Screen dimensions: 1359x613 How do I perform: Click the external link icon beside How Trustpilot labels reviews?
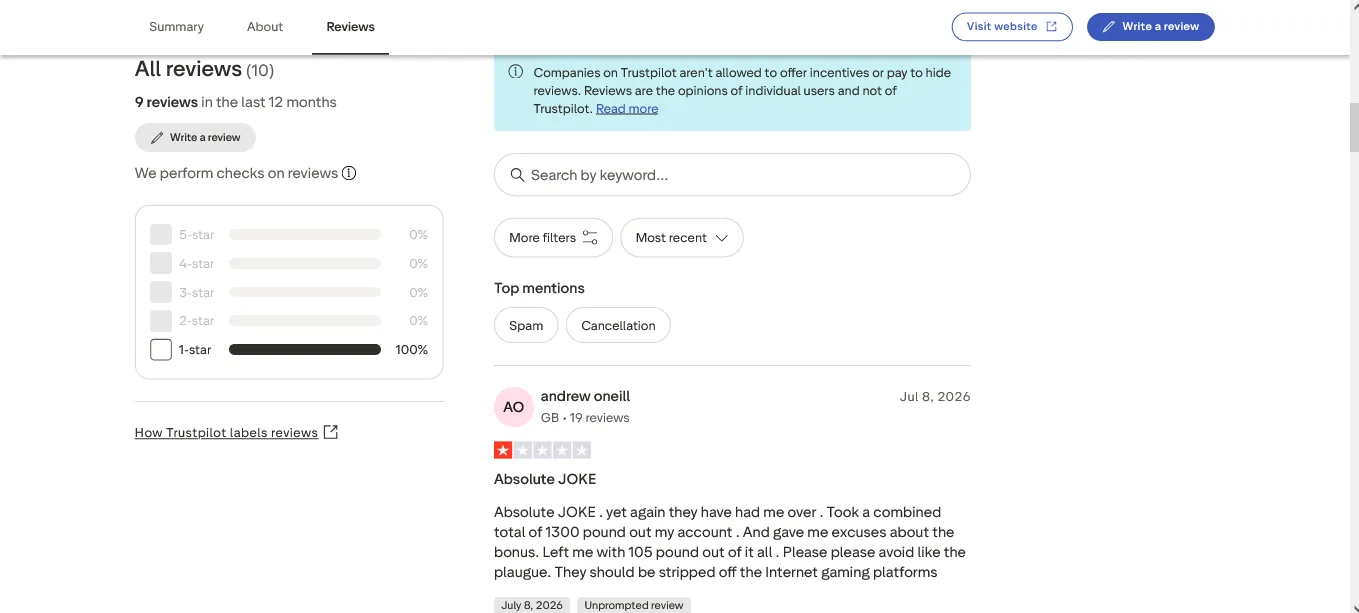pos(331,432)
